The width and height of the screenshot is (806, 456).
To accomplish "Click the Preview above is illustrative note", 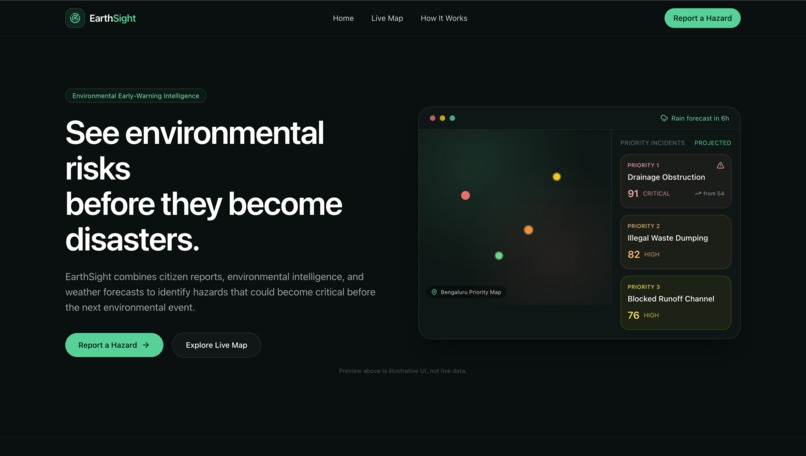I will pos(402,371).
